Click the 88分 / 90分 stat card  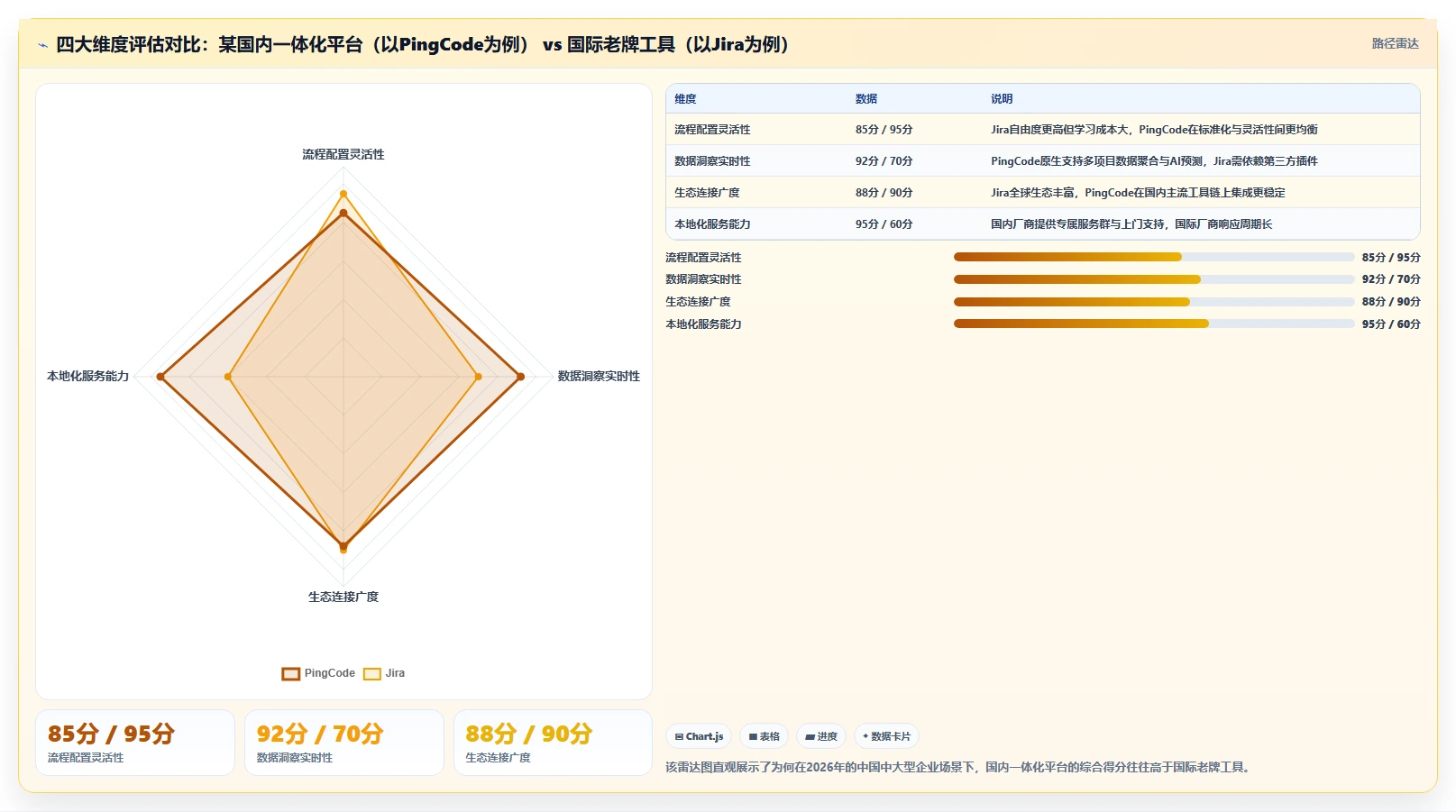(x=553, y=743)
